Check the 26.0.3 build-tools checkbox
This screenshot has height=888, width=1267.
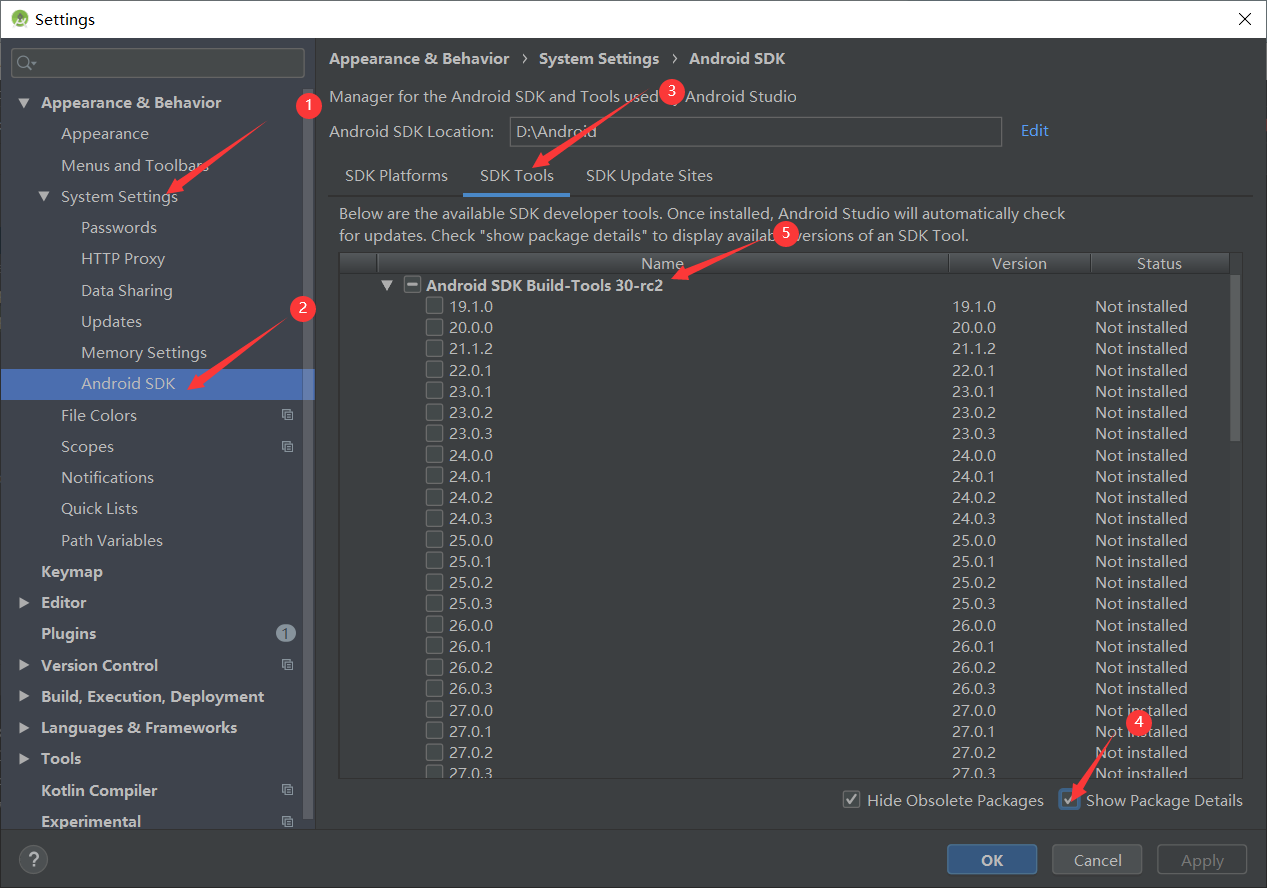coord(434,688)
